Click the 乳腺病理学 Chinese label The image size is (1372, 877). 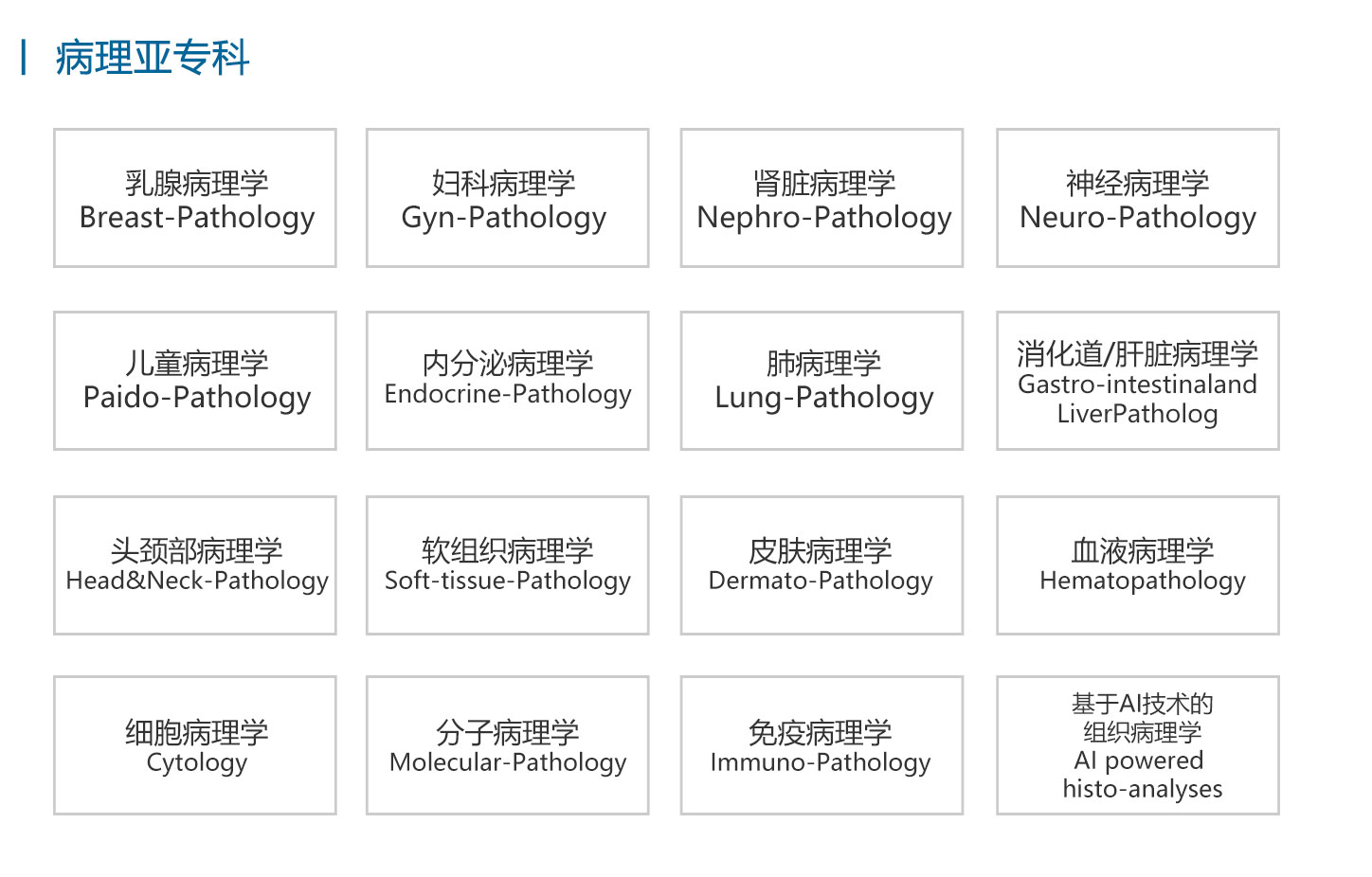pos(197,183)
